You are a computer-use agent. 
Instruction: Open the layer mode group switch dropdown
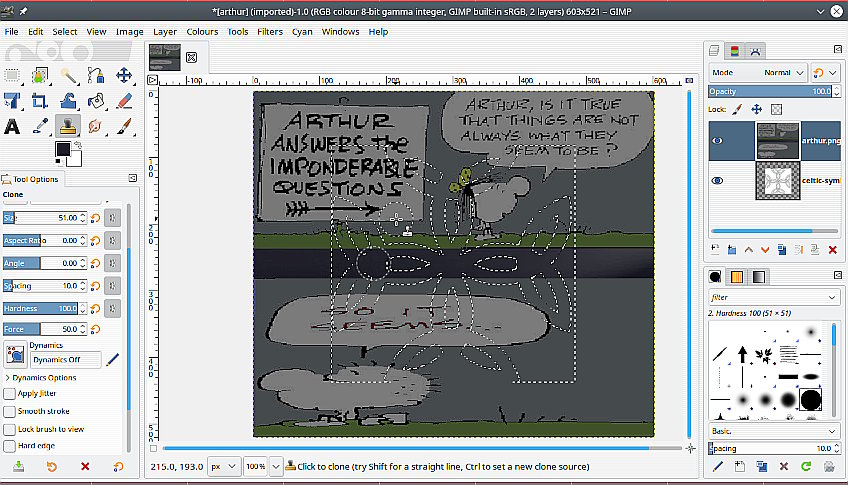[x=825, y=72]
